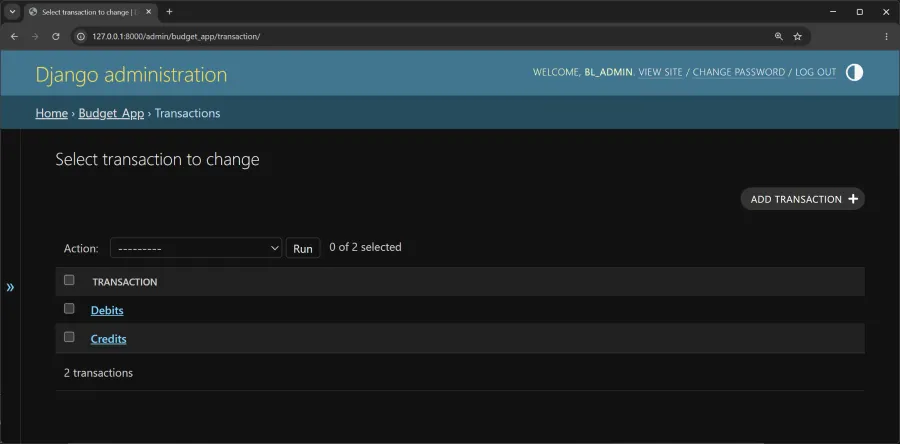The height and width of the screenshot is (444, 900).
Task: Click ADD TRANSACTION button
Action: point(802,199)
